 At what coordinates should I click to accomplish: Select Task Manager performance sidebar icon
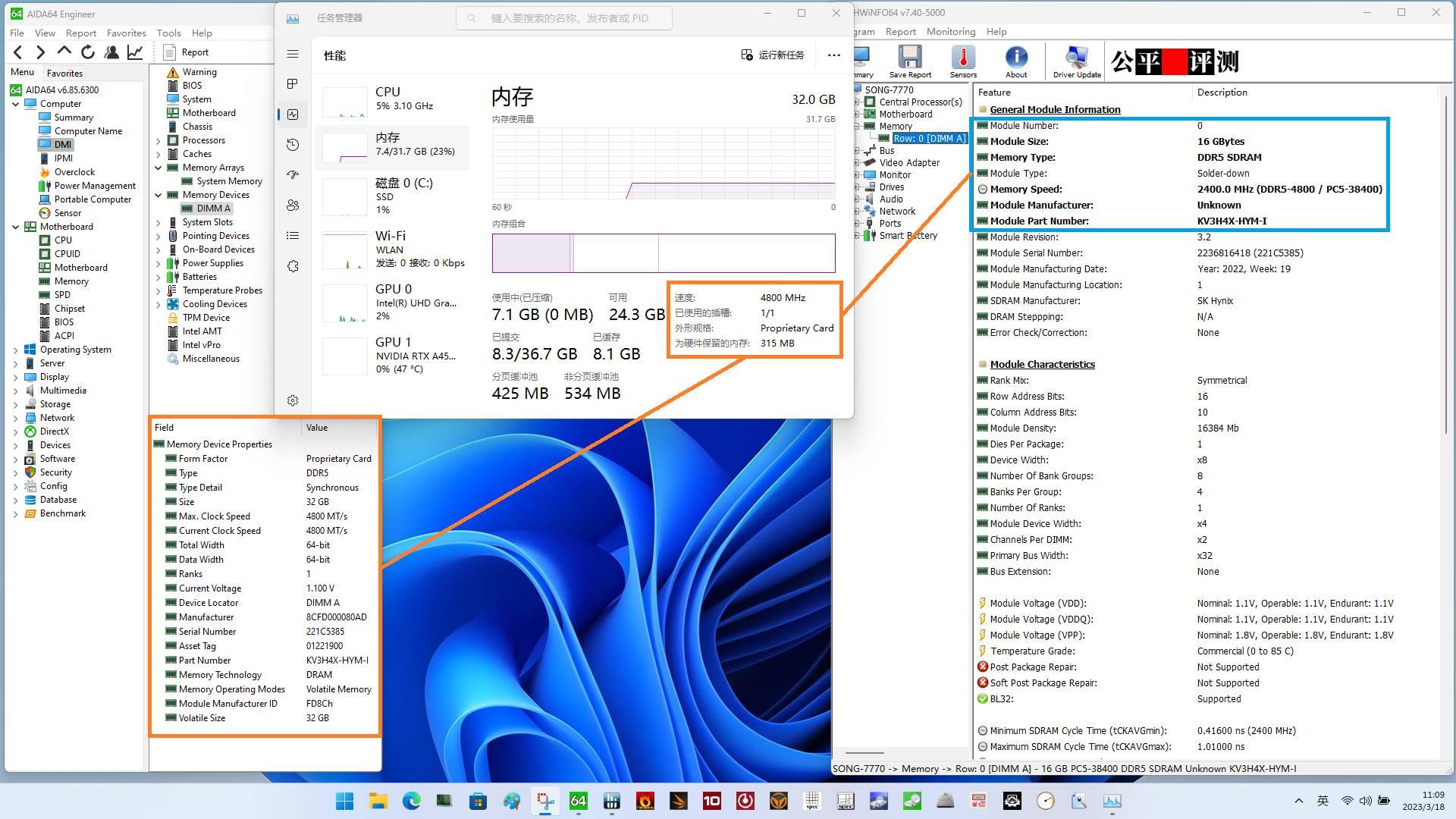pos(293,115)
